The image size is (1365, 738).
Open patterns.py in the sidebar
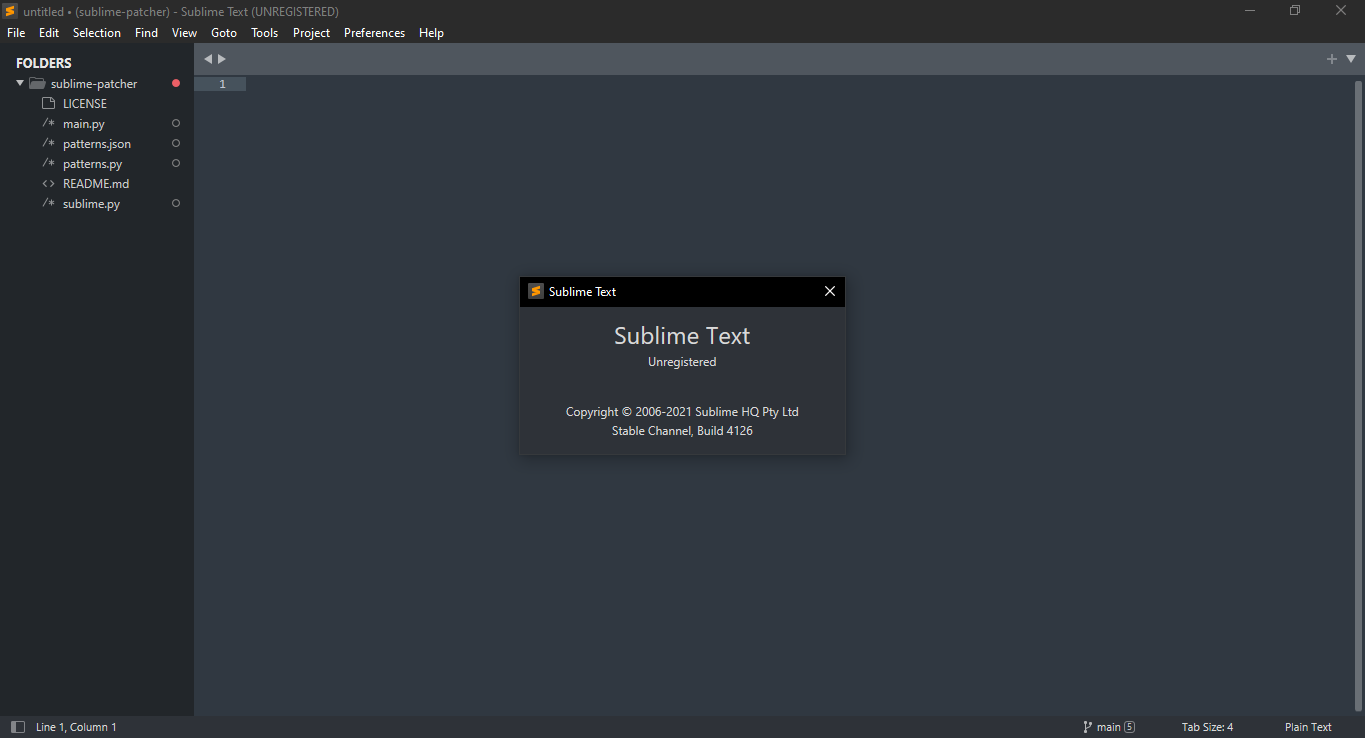coord(93,164)
